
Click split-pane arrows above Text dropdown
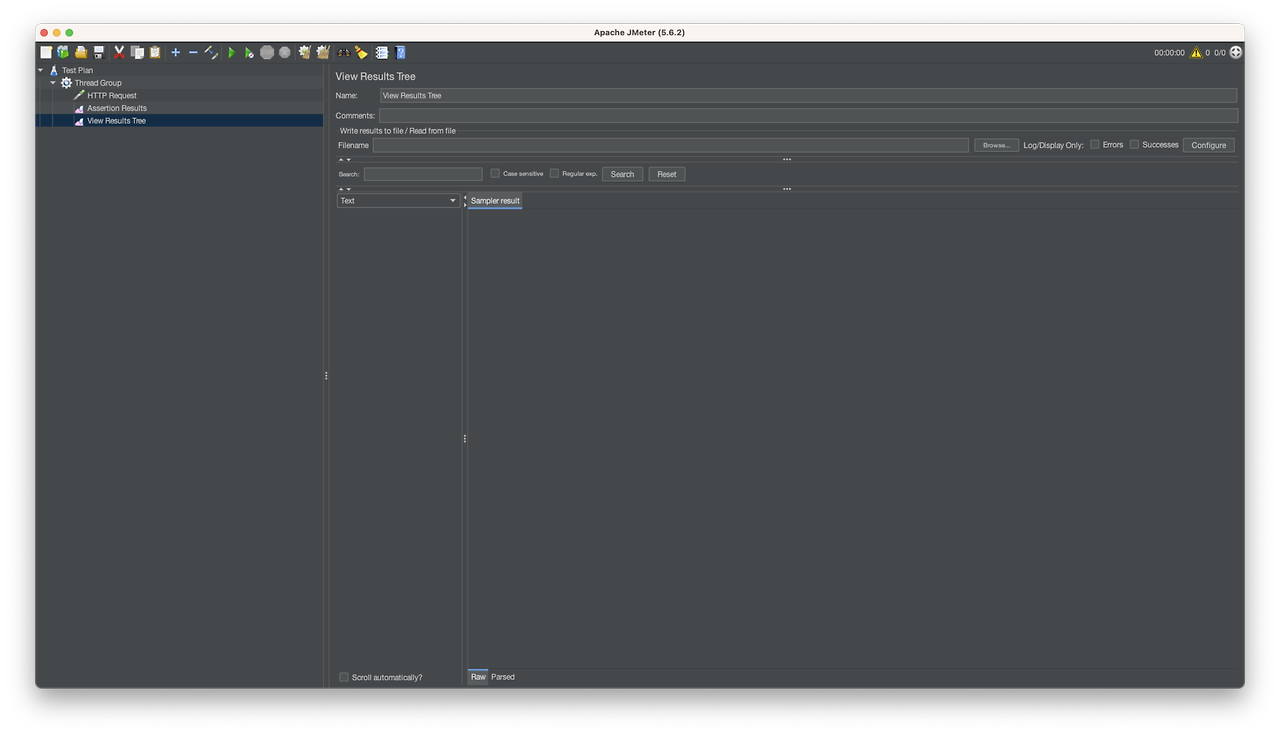click(x=344, y=189)
